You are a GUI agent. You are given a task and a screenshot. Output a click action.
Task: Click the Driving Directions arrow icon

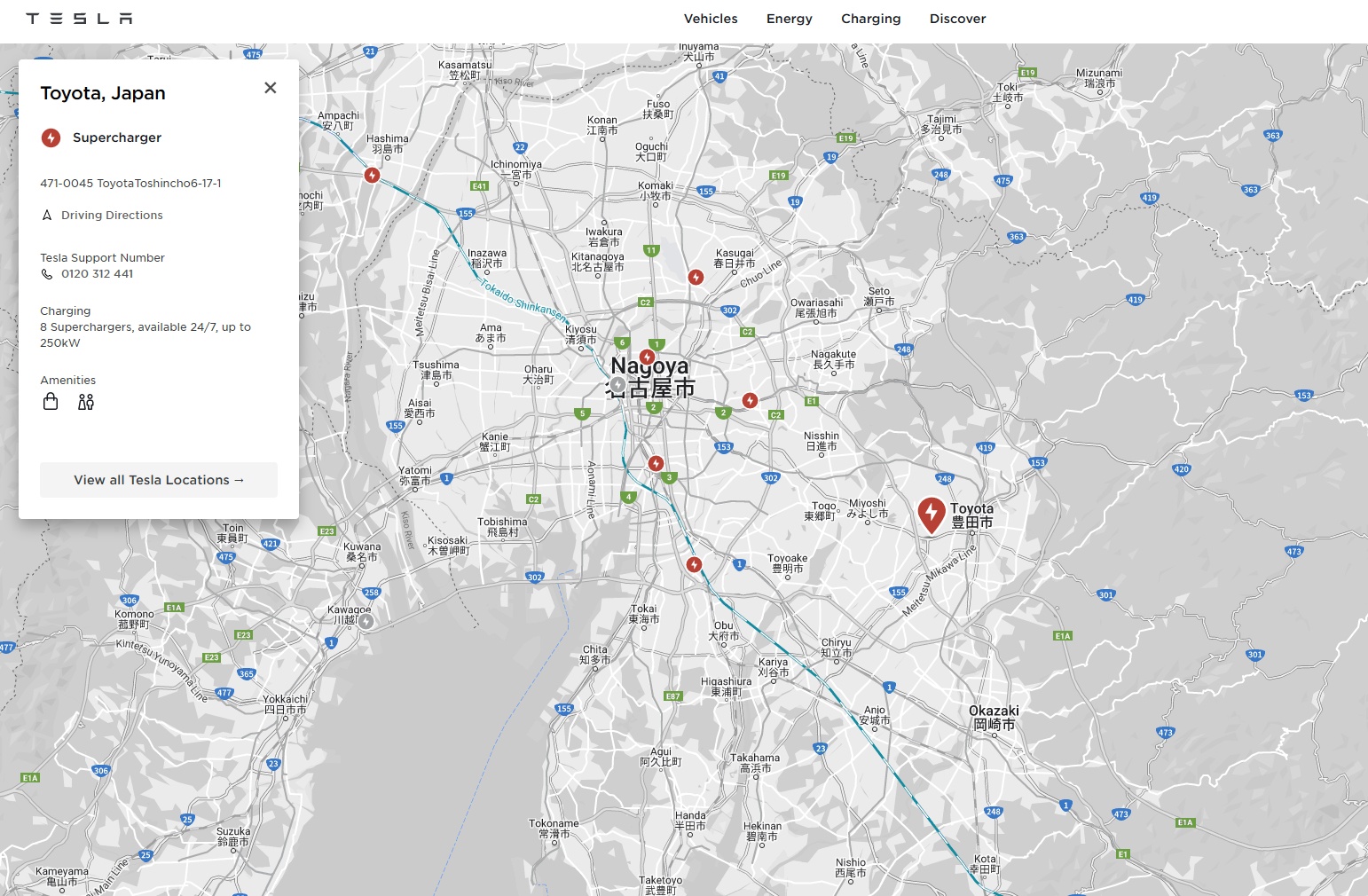click(47, 216)
